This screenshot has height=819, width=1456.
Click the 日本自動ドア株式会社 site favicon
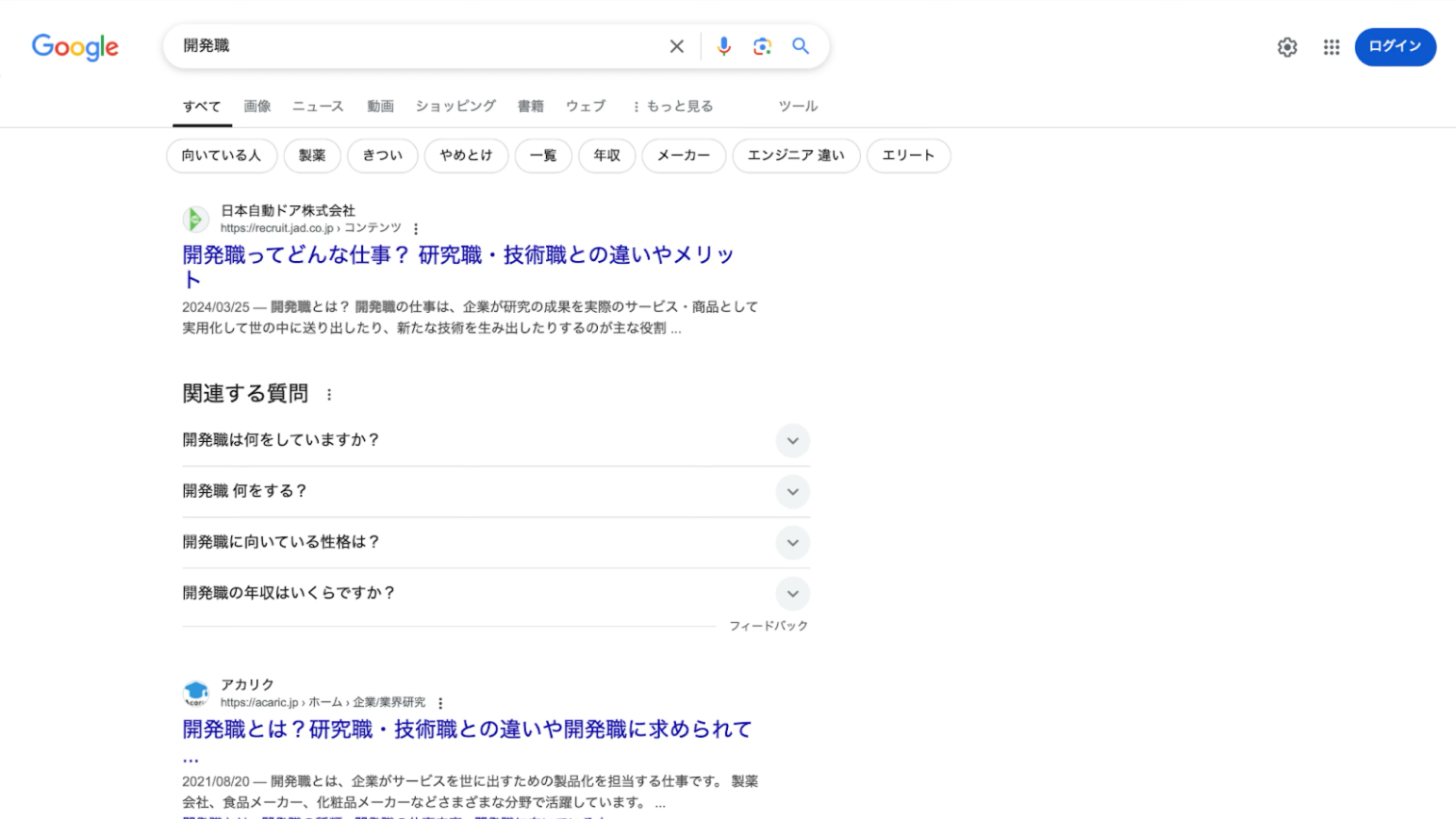click(195, 220)
